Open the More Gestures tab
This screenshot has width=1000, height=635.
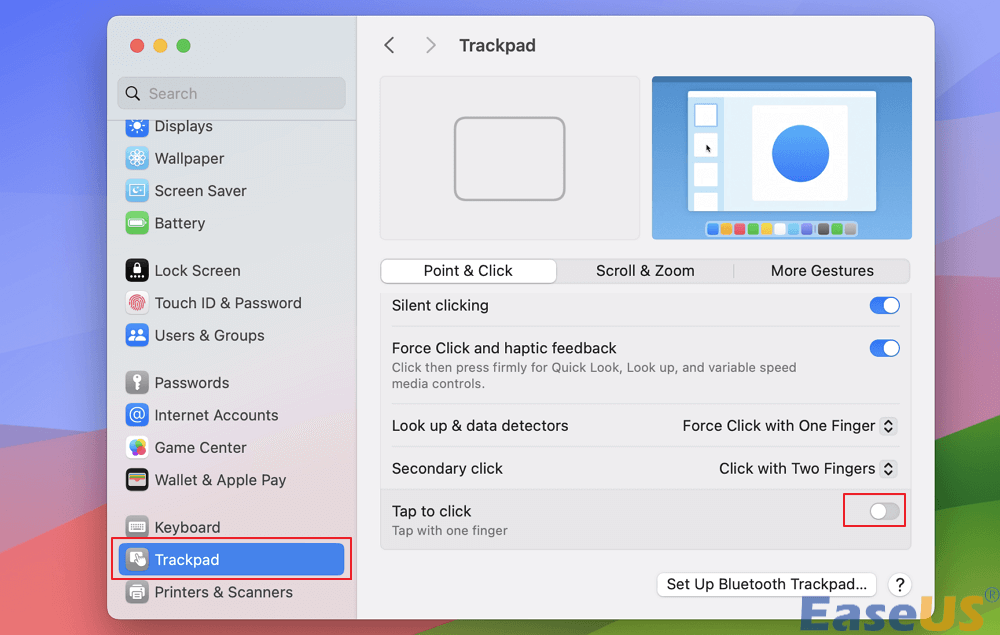coord(822,270)
